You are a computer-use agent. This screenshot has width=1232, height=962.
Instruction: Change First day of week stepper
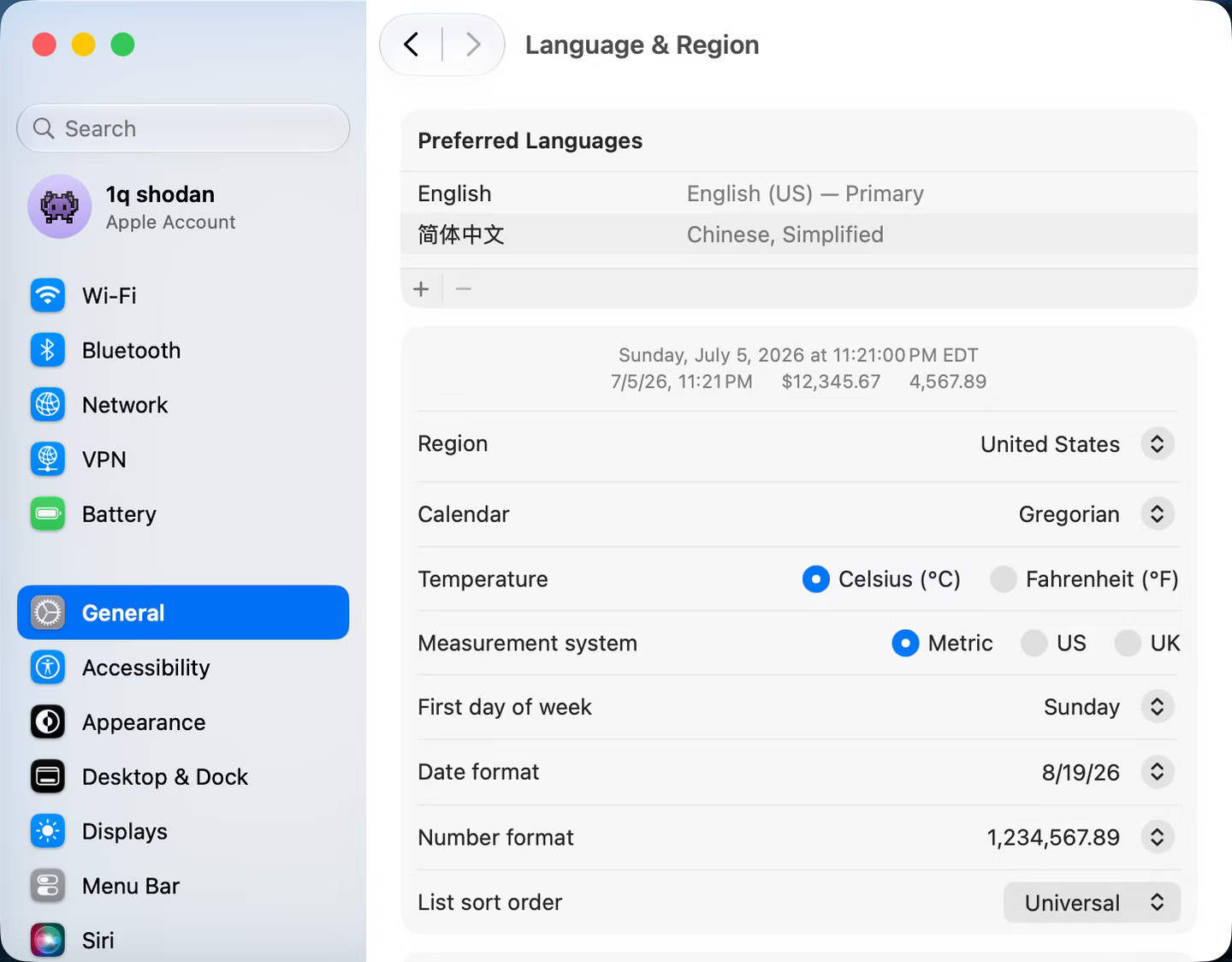tap(1158, 707)
